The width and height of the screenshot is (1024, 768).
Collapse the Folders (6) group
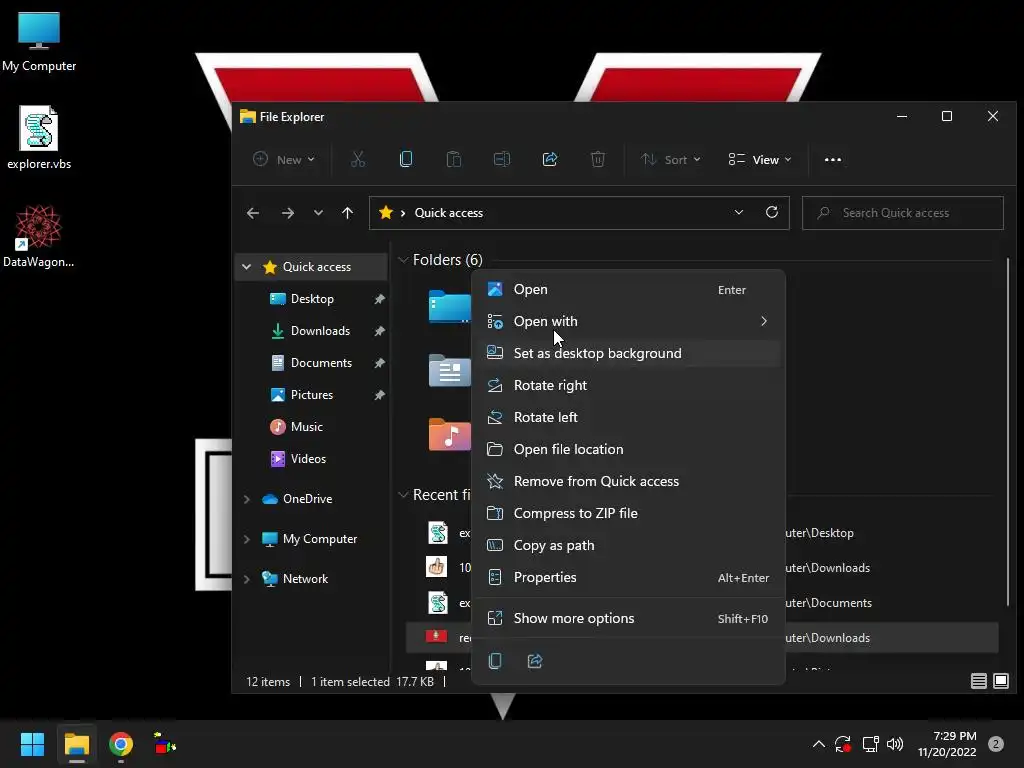[403, 260]
